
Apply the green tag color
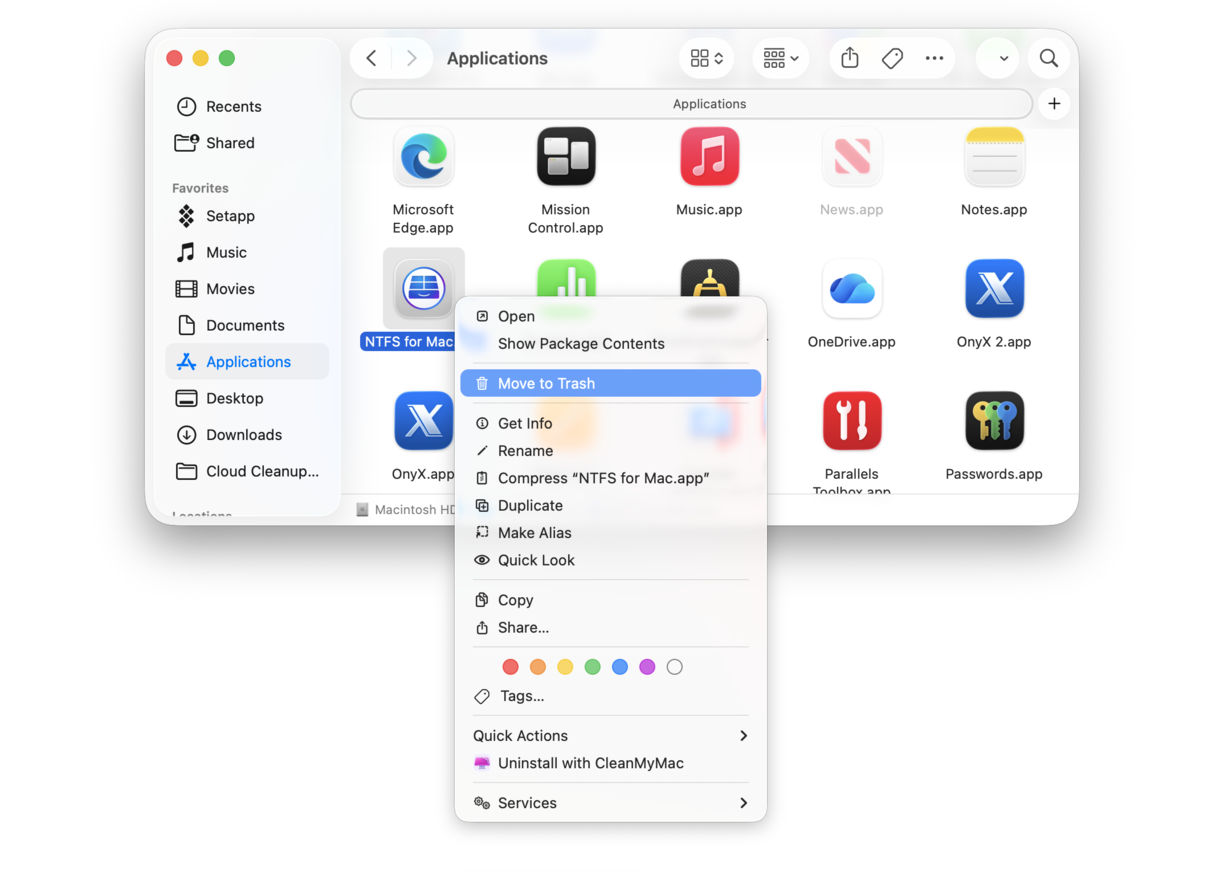point(593,667)
